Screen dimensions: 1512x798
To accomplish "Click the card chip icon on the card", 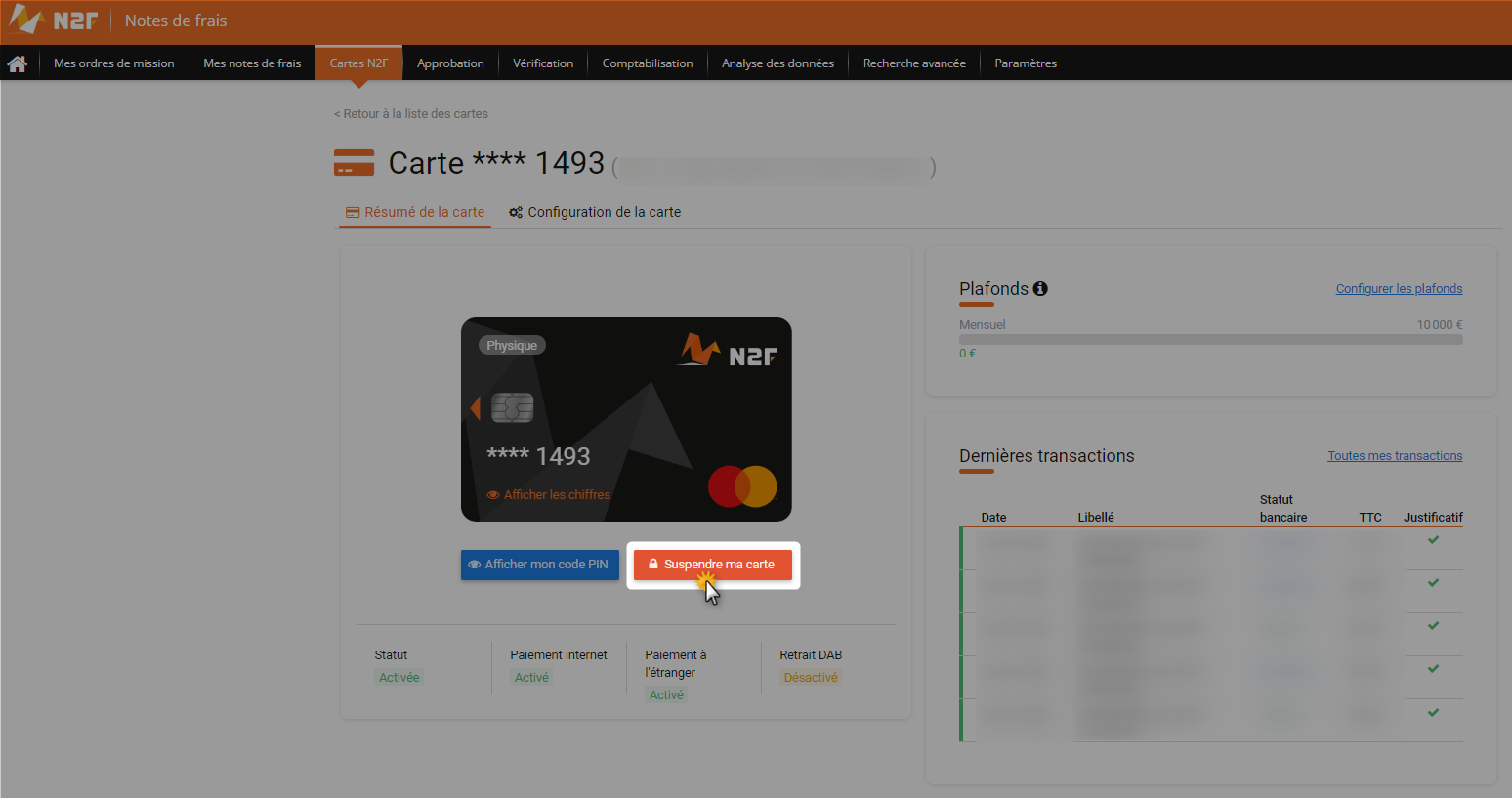I will tap(512, 407).
